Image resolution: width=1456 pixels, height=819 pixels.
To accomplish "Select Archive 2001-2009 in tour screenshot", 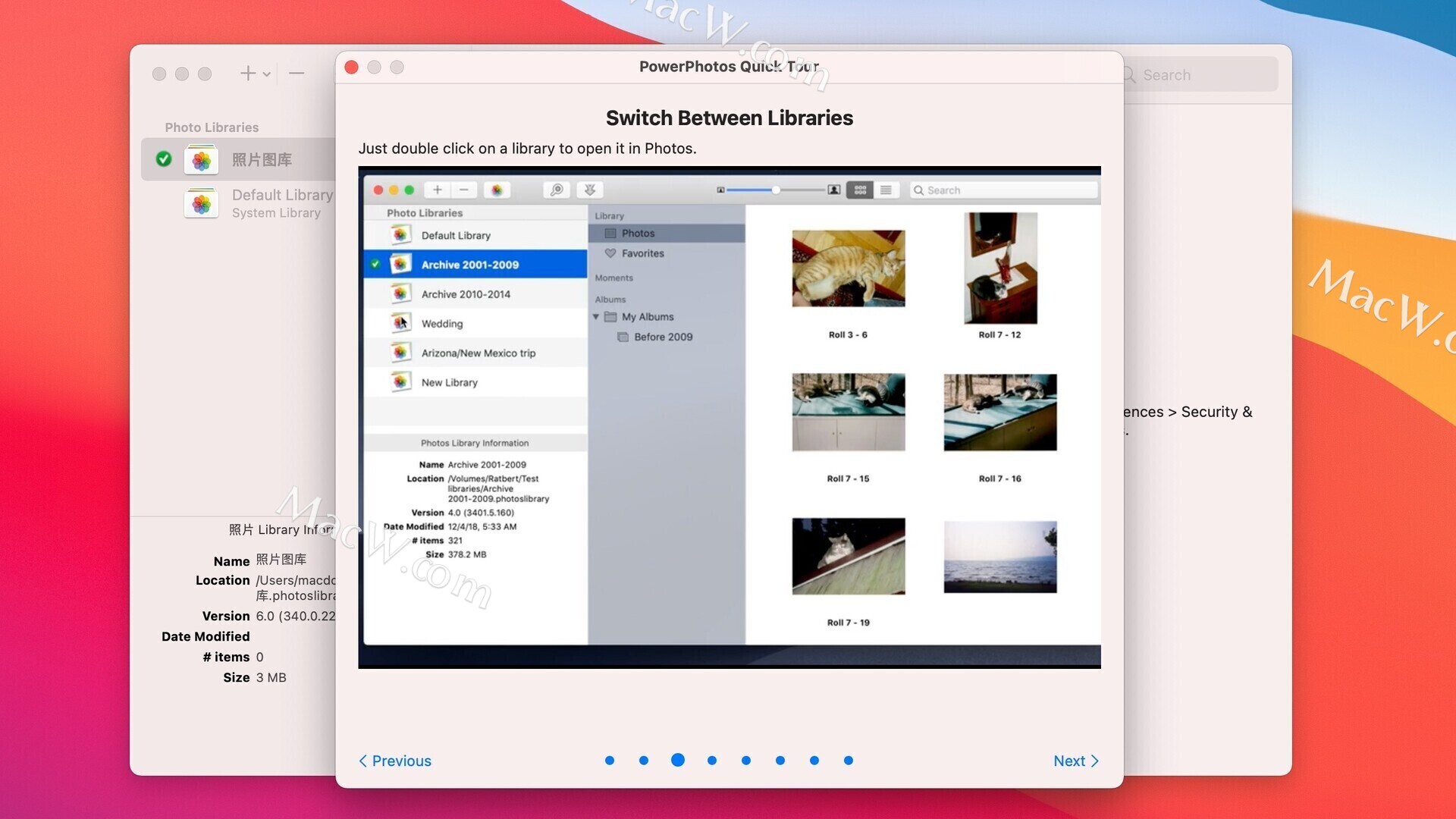I will 475,265.
